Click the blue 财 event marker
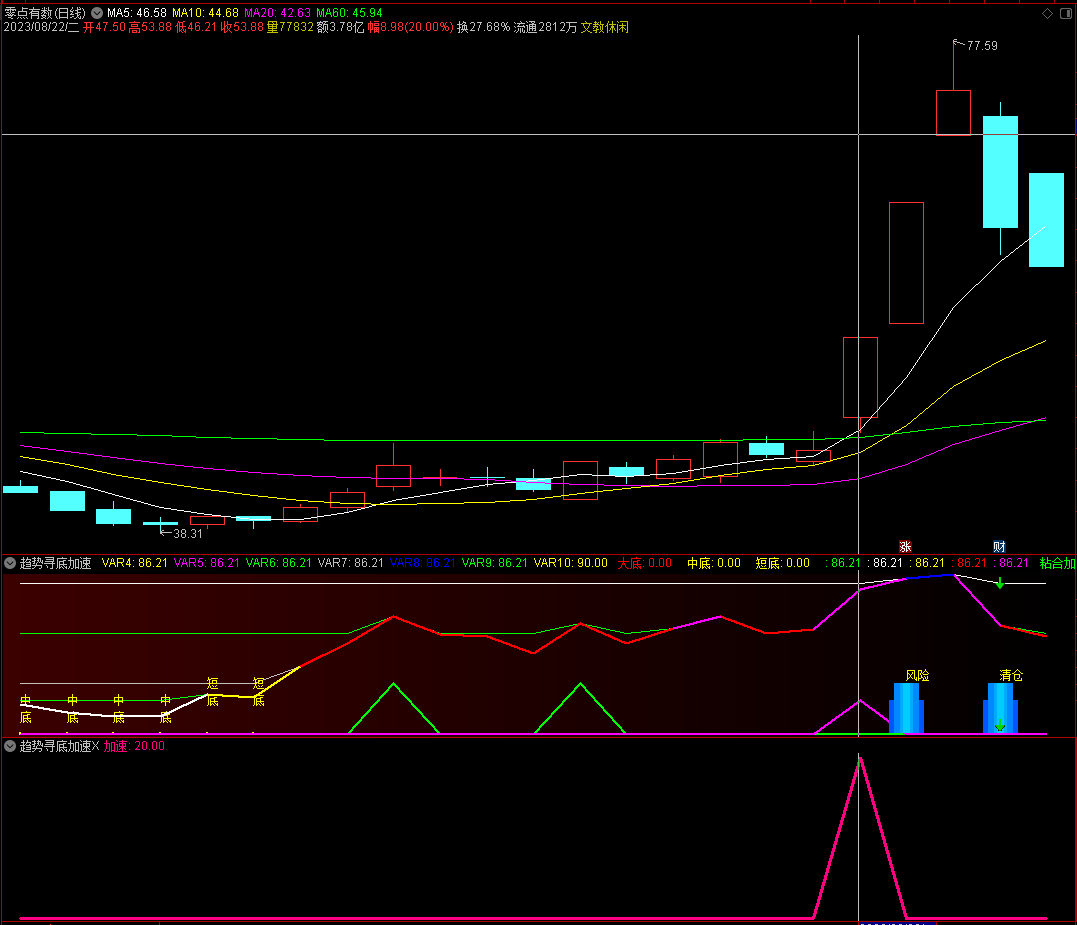The width and height of the screenshot is (1077, 925). click(999, 547)
